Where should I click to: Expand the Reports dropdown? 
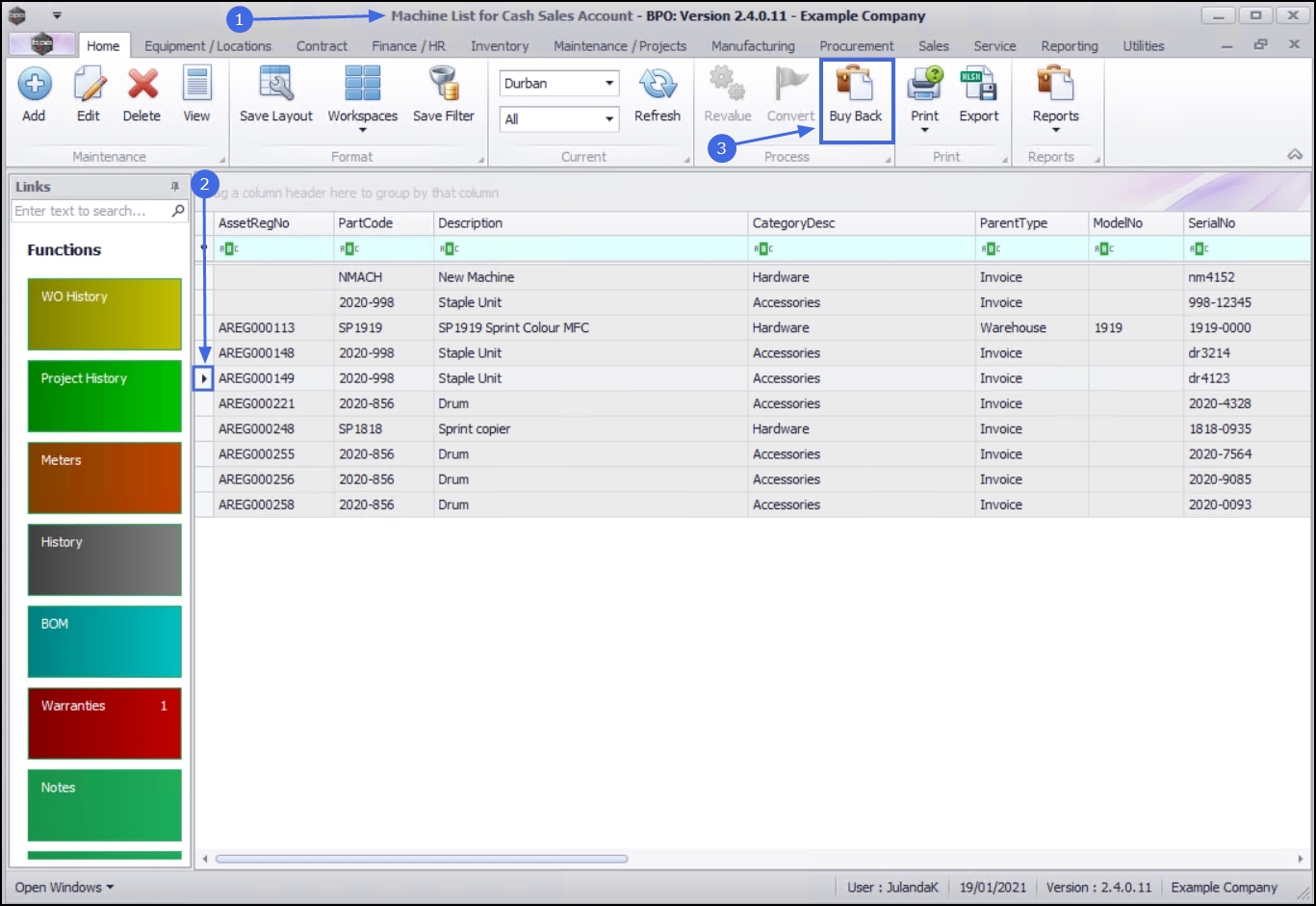coord(1056,130)
